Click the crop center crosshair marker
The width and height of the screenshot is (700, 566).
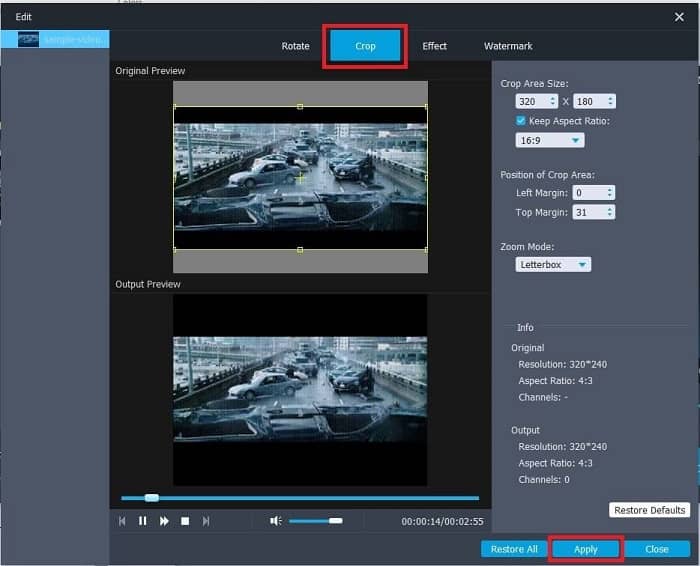click(x=301, y=178)
